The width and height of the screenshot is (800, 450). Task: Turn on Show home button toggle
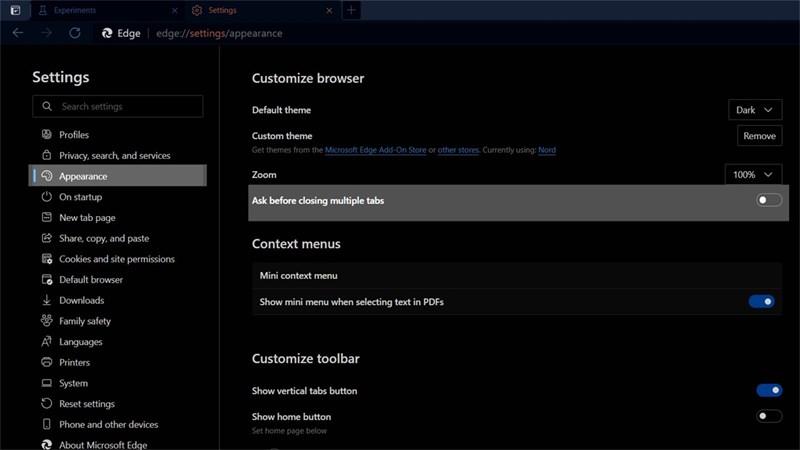[768, 416]
